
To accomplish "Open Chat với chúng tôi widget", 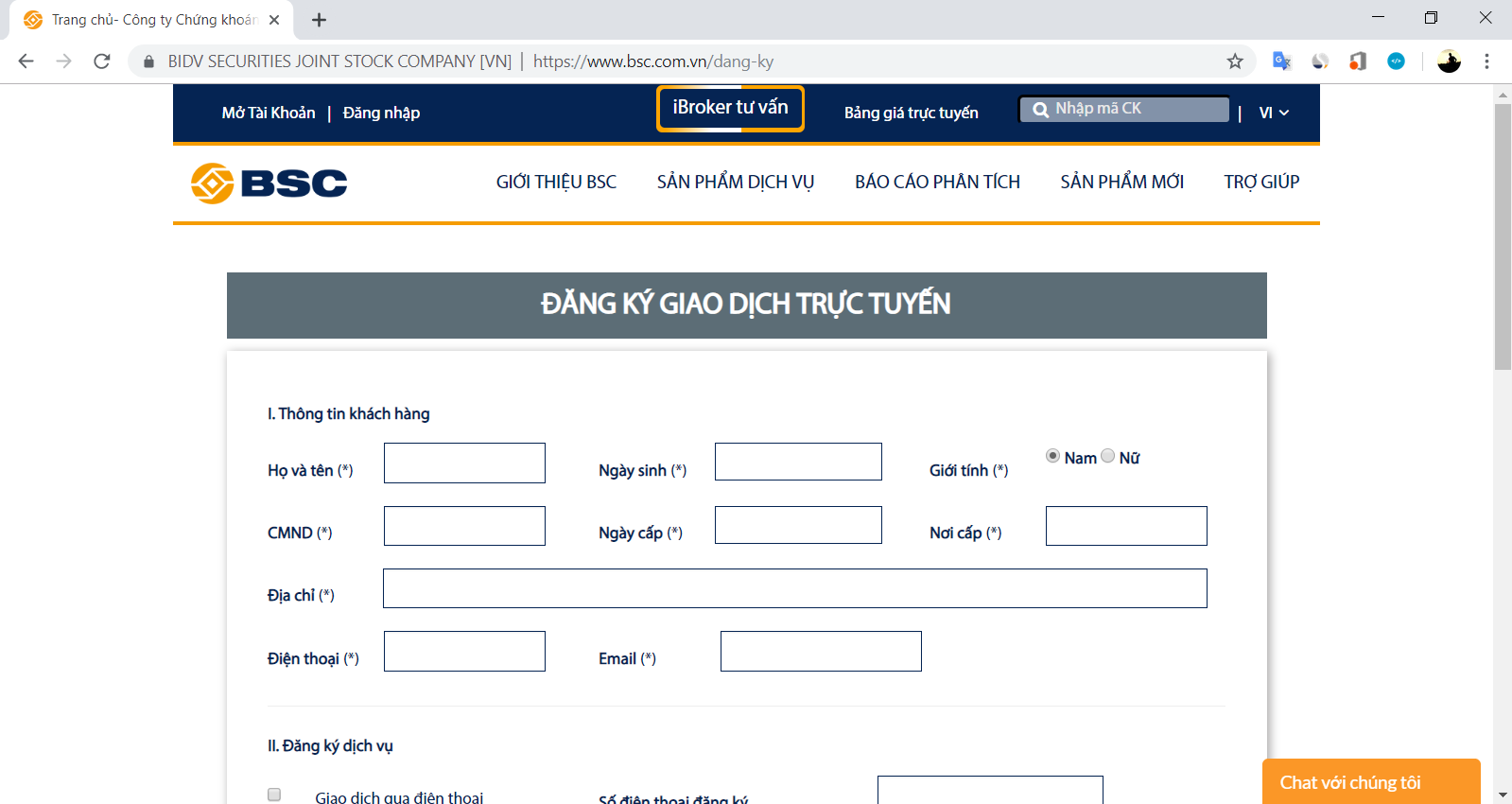I will point(1371,782).
